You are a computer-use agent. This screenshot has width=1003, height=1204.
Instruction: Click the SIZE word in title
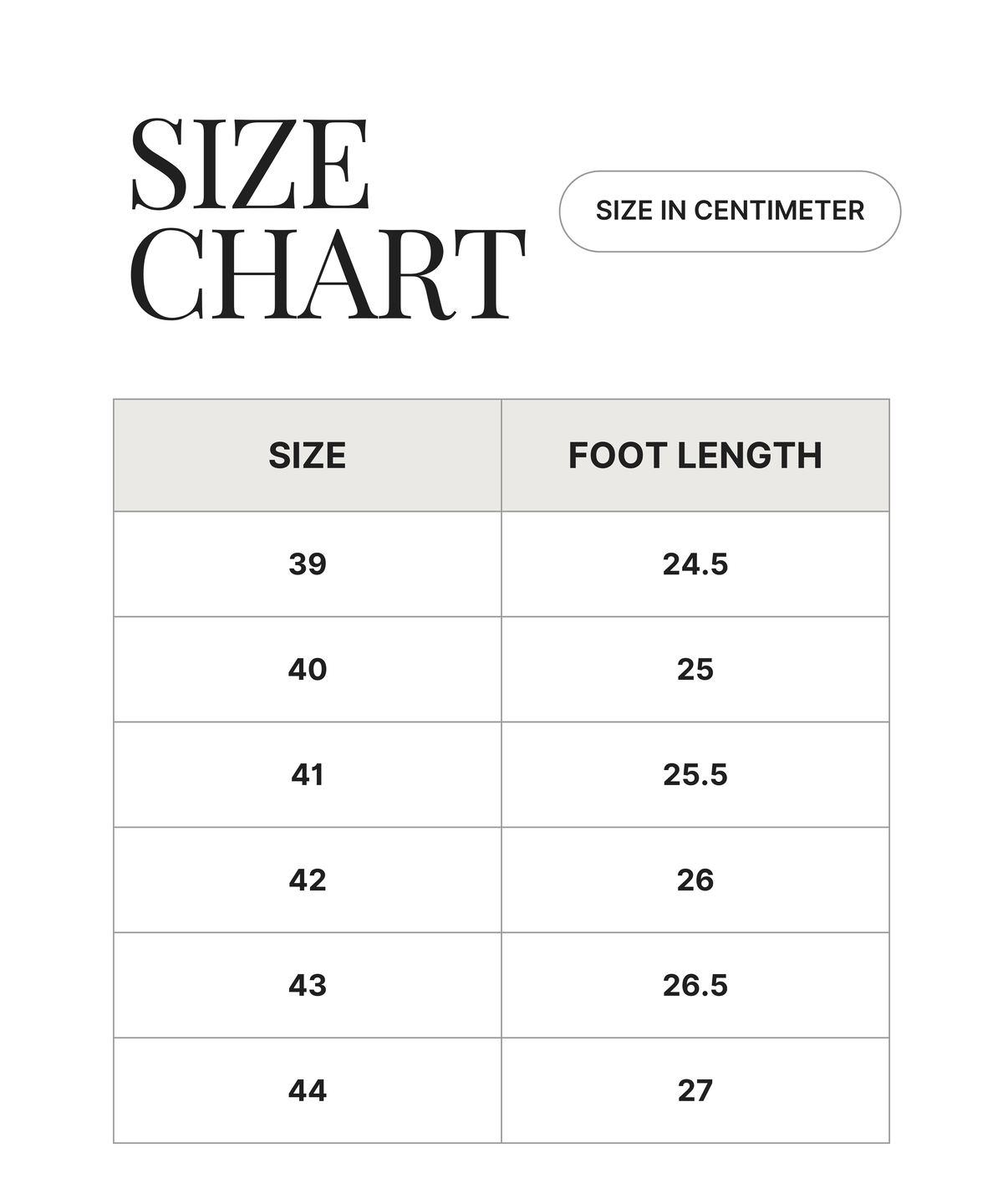(x=250, y=165)
